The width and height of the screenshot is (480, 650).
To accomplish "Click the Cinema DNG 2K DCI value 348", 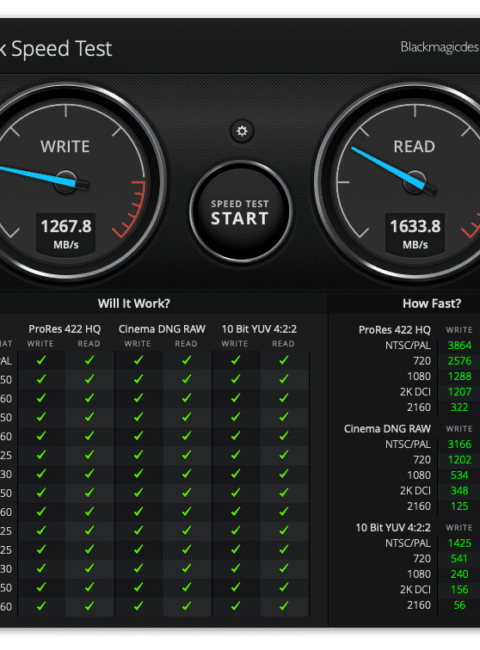I will [x=459, y=491].
